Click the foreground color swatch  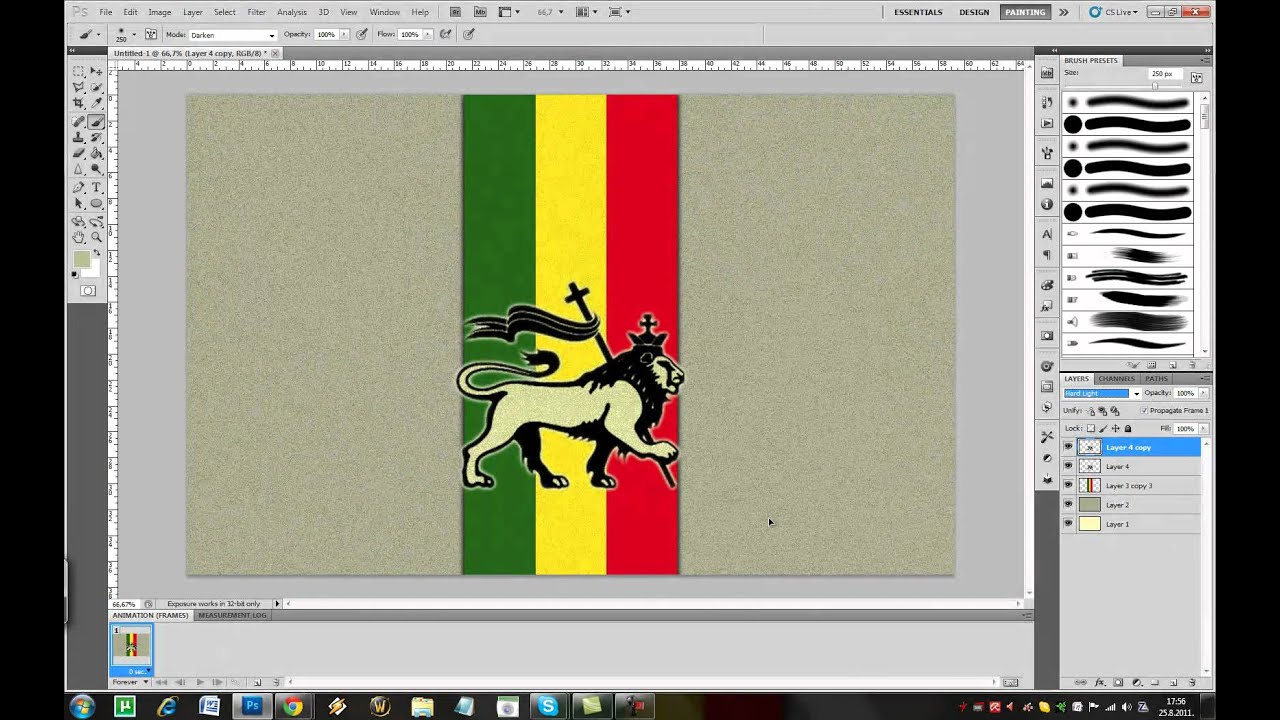click(80, 260)
